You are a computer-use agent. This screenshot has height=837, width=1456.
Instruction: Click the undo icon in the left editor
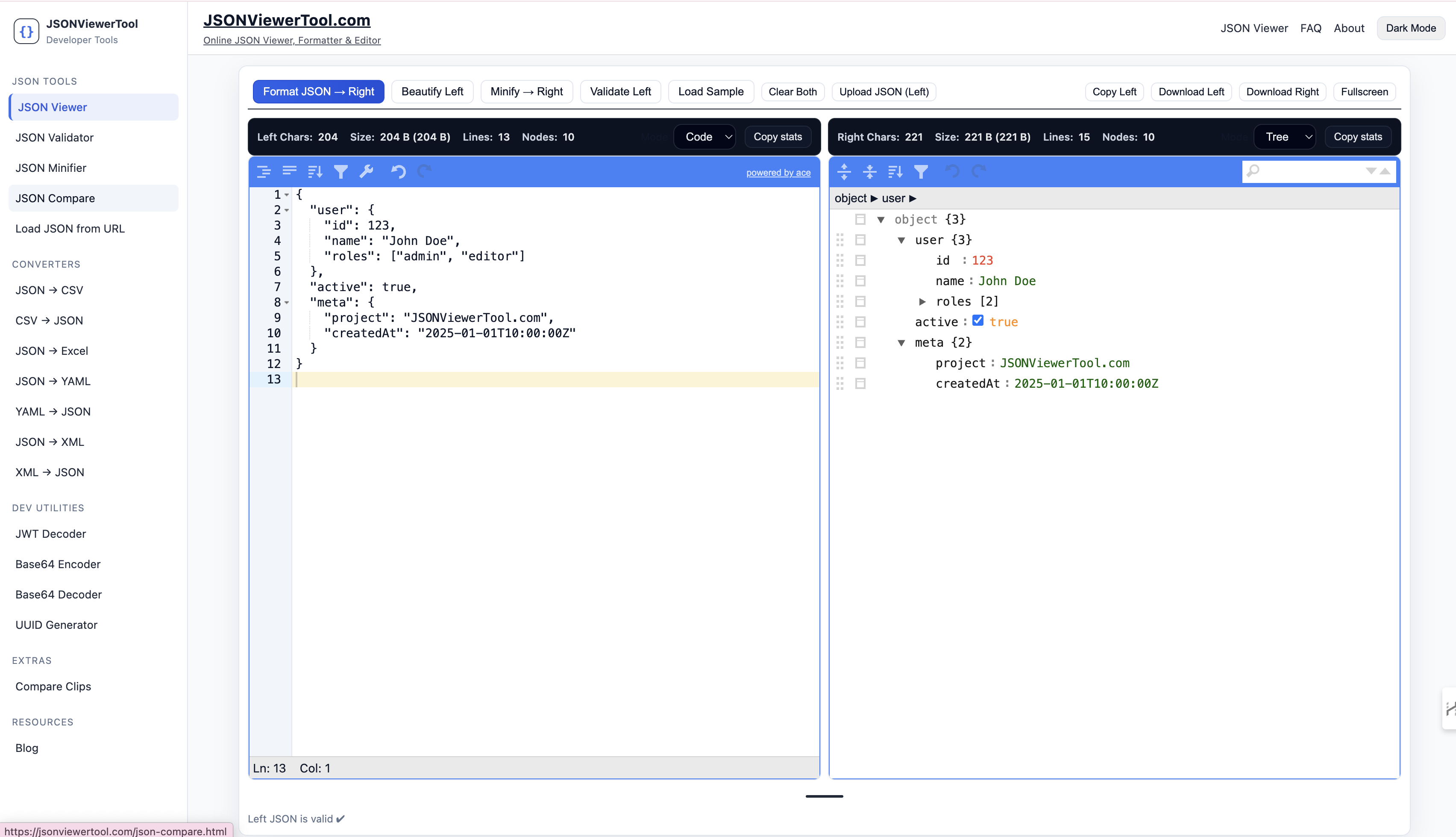point(399,171)
